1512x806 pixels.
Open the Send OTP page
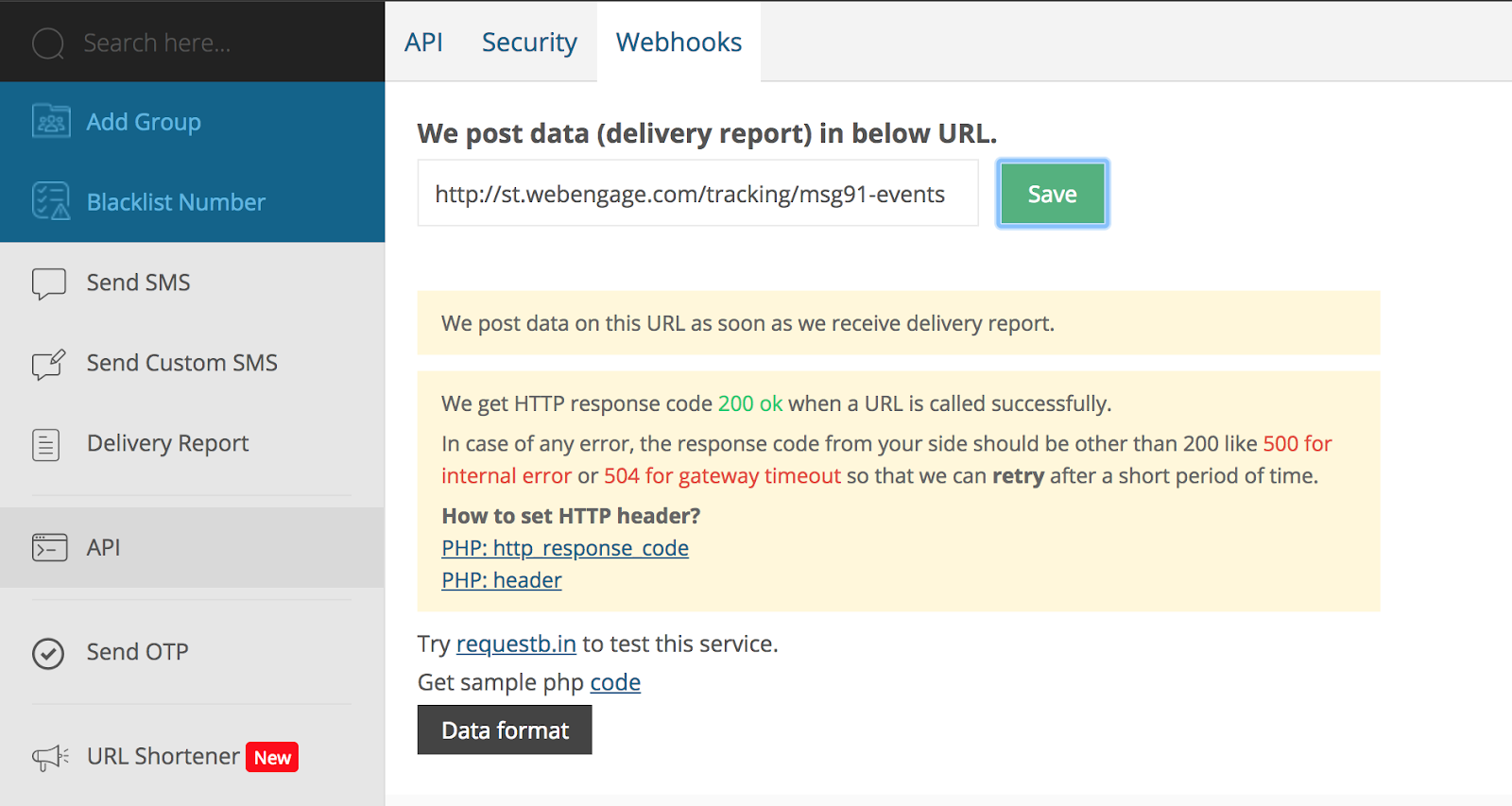193,652
